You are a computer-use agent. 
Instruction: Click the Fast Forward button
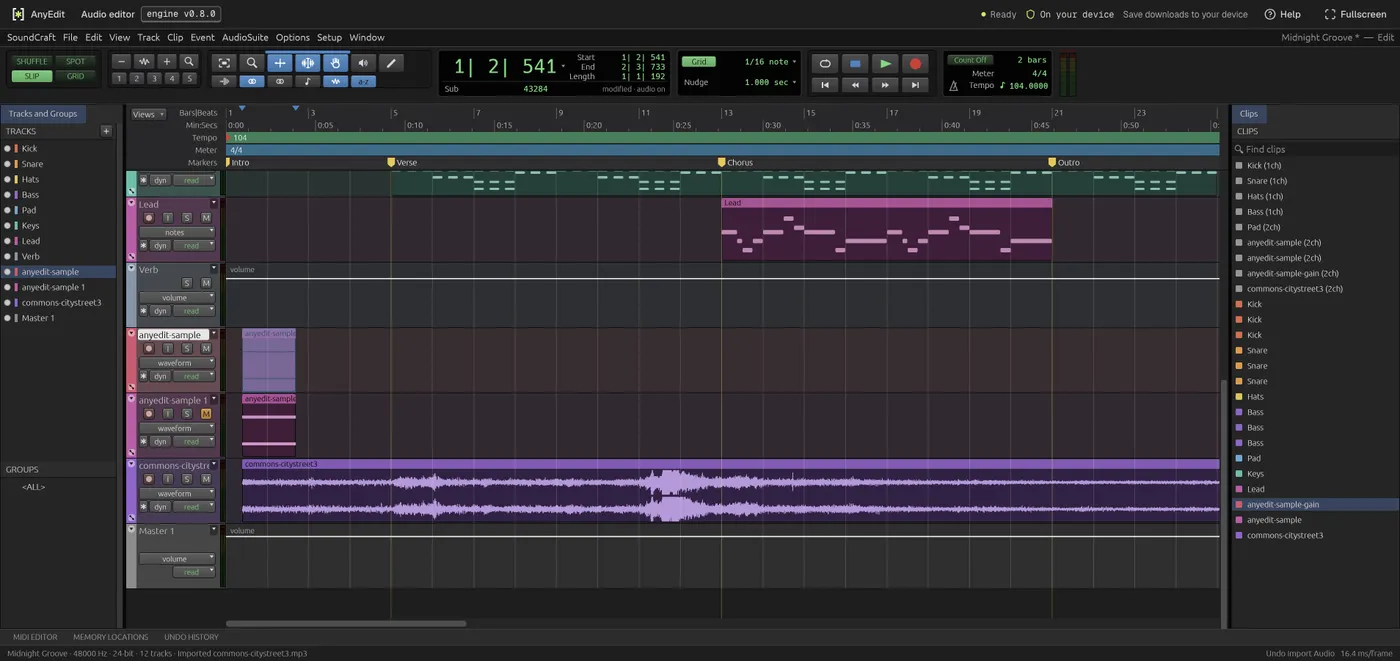(885, 85)
